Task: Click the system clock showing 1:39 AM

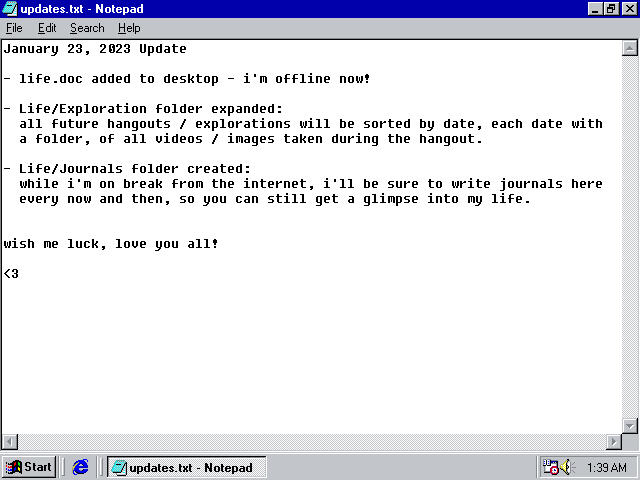Action: click(607, 467)
